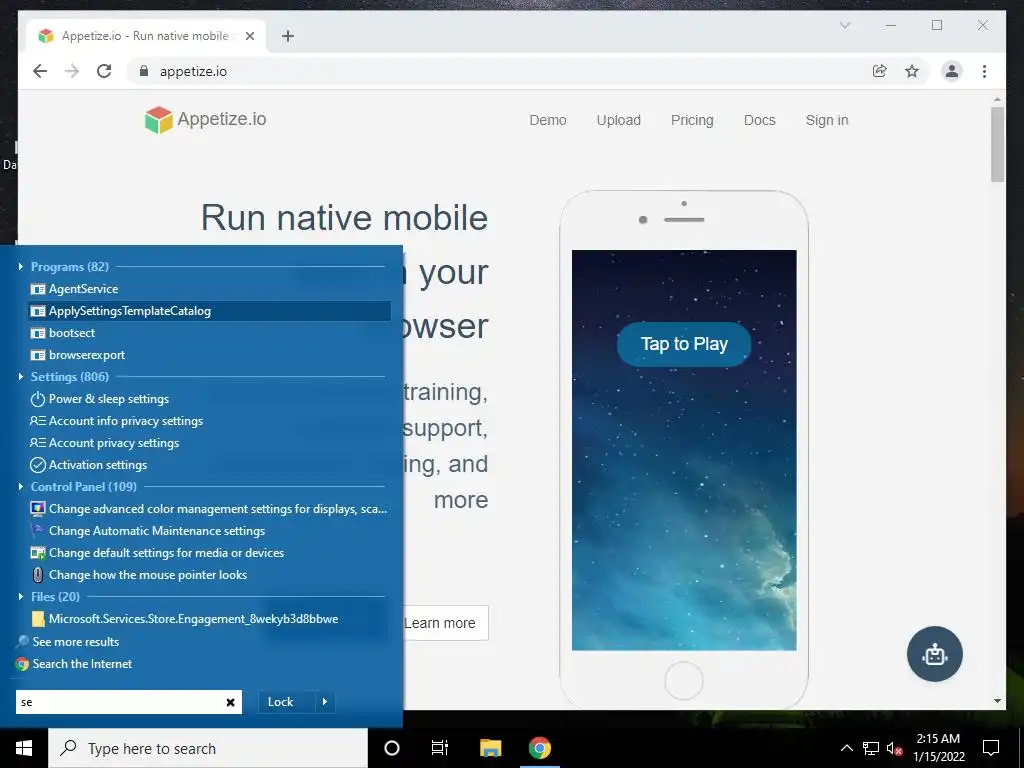Open Task View on taskbar
The height and width of the screenshot is (768, 1024).
(x=440, y=748)
